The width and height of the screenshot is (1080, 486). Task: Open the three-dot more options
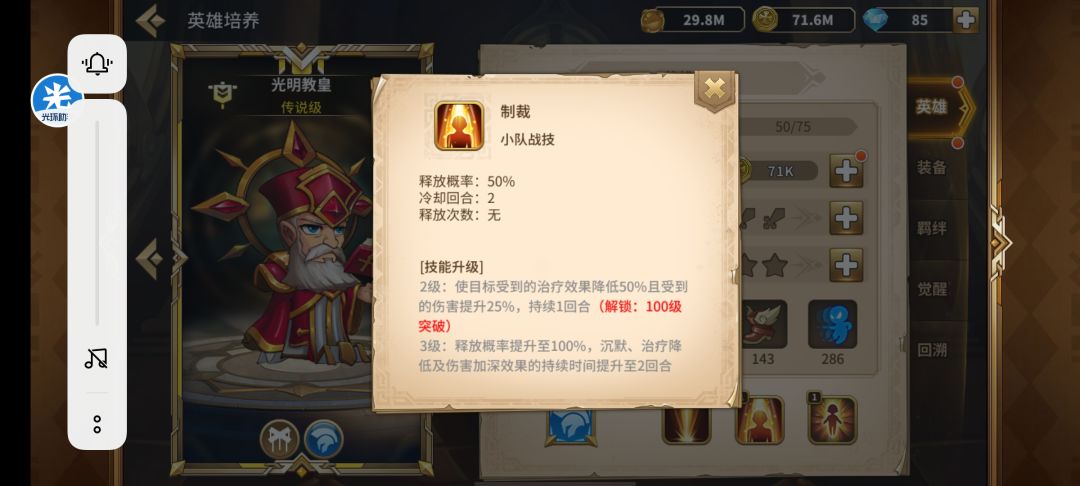[97, 424]
